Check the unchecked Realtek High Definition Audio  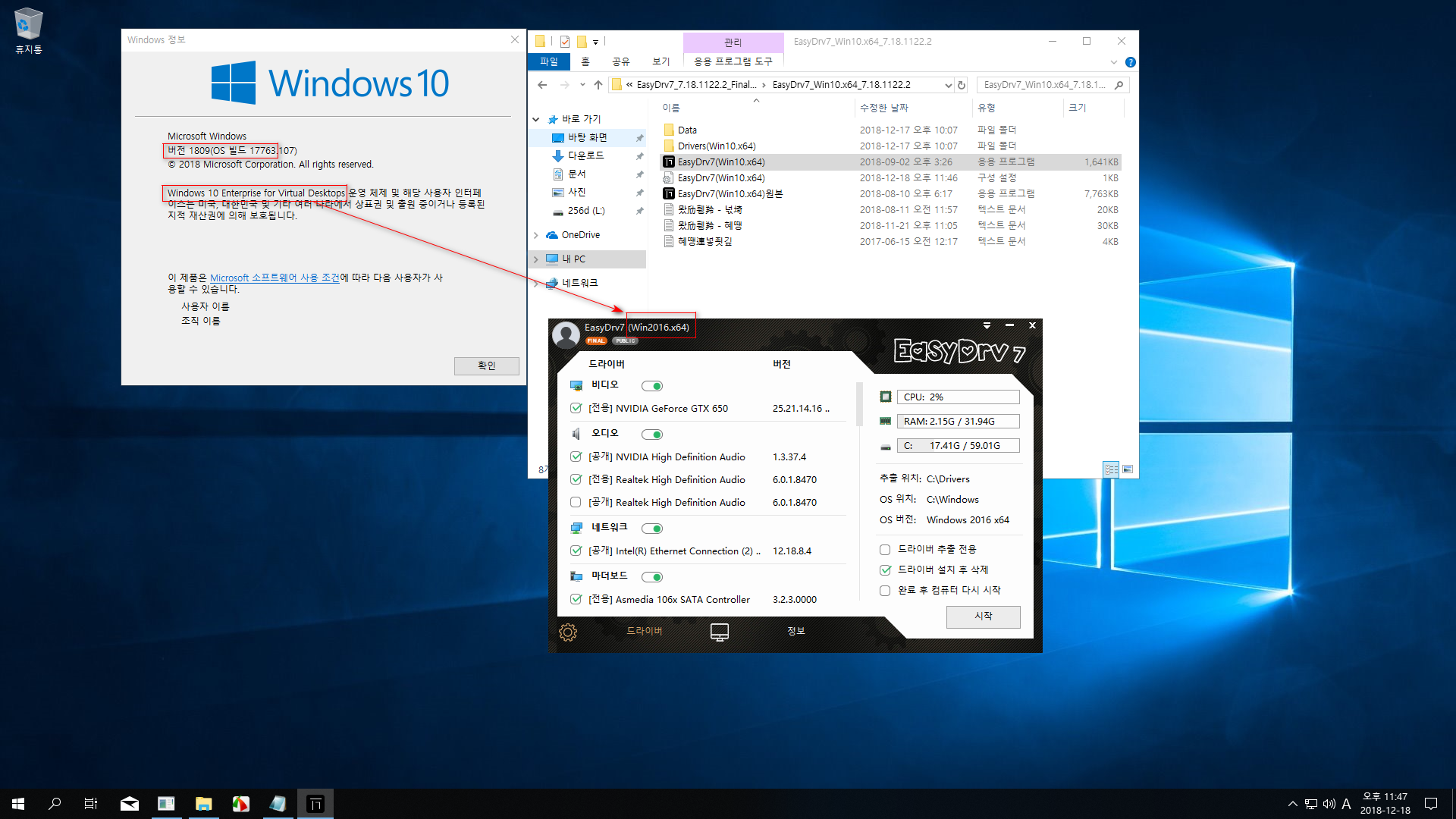[x=576, y=502]
